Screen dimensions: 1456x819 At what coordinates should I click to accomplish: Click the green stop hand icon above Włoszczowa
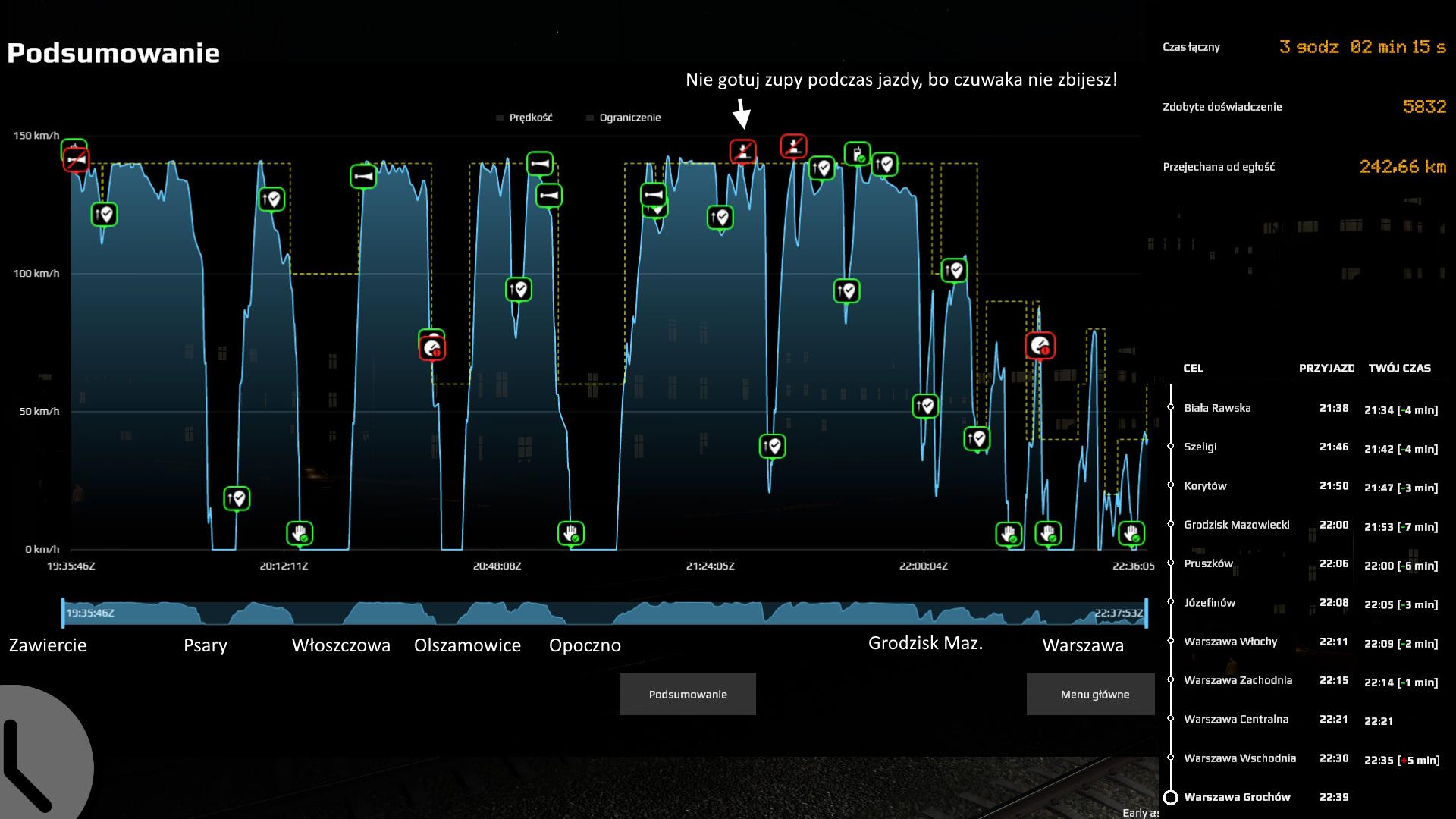(x=300, y=533)
